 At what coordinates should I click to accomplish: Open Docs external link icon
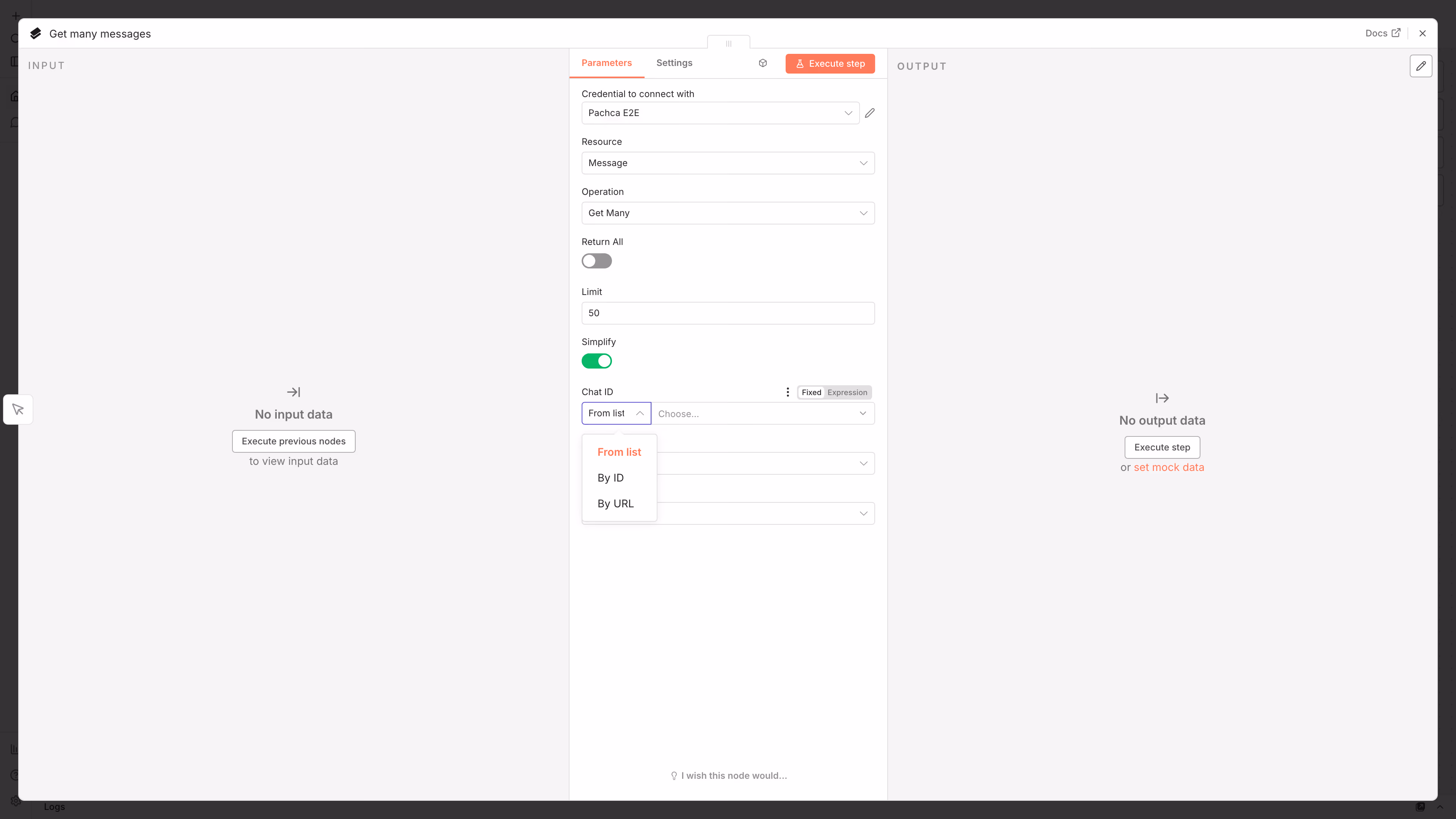click(1396, 33)
